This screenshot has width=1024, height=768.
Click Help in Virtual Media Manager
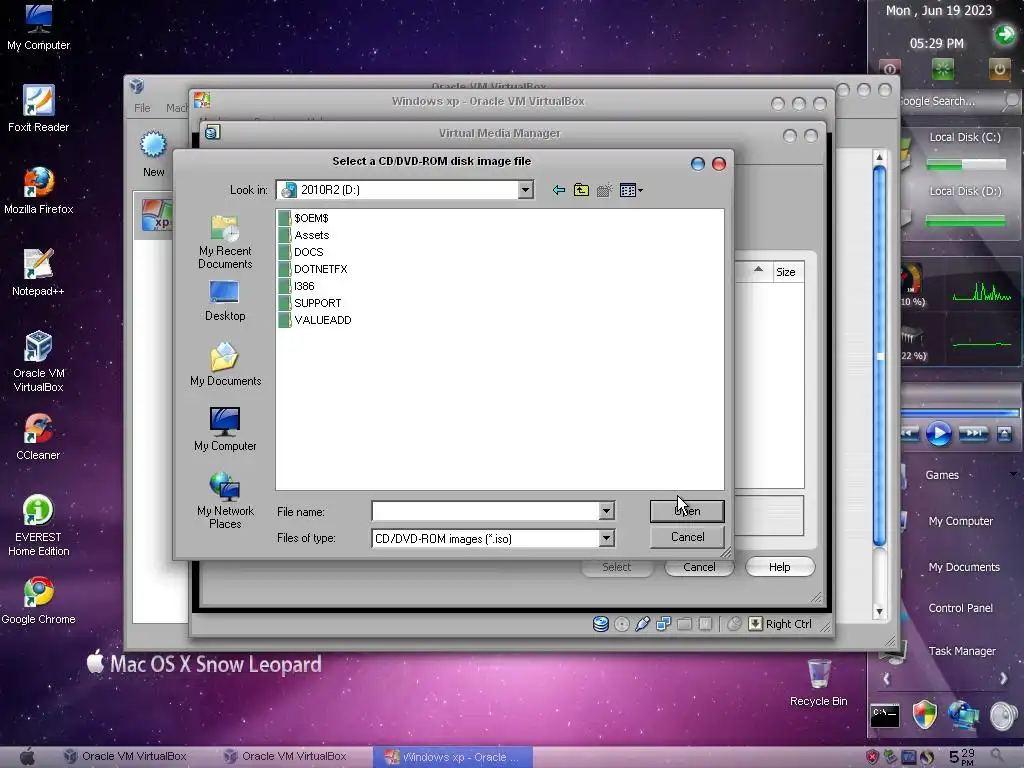pyautogui.click(x=779, y=567)
